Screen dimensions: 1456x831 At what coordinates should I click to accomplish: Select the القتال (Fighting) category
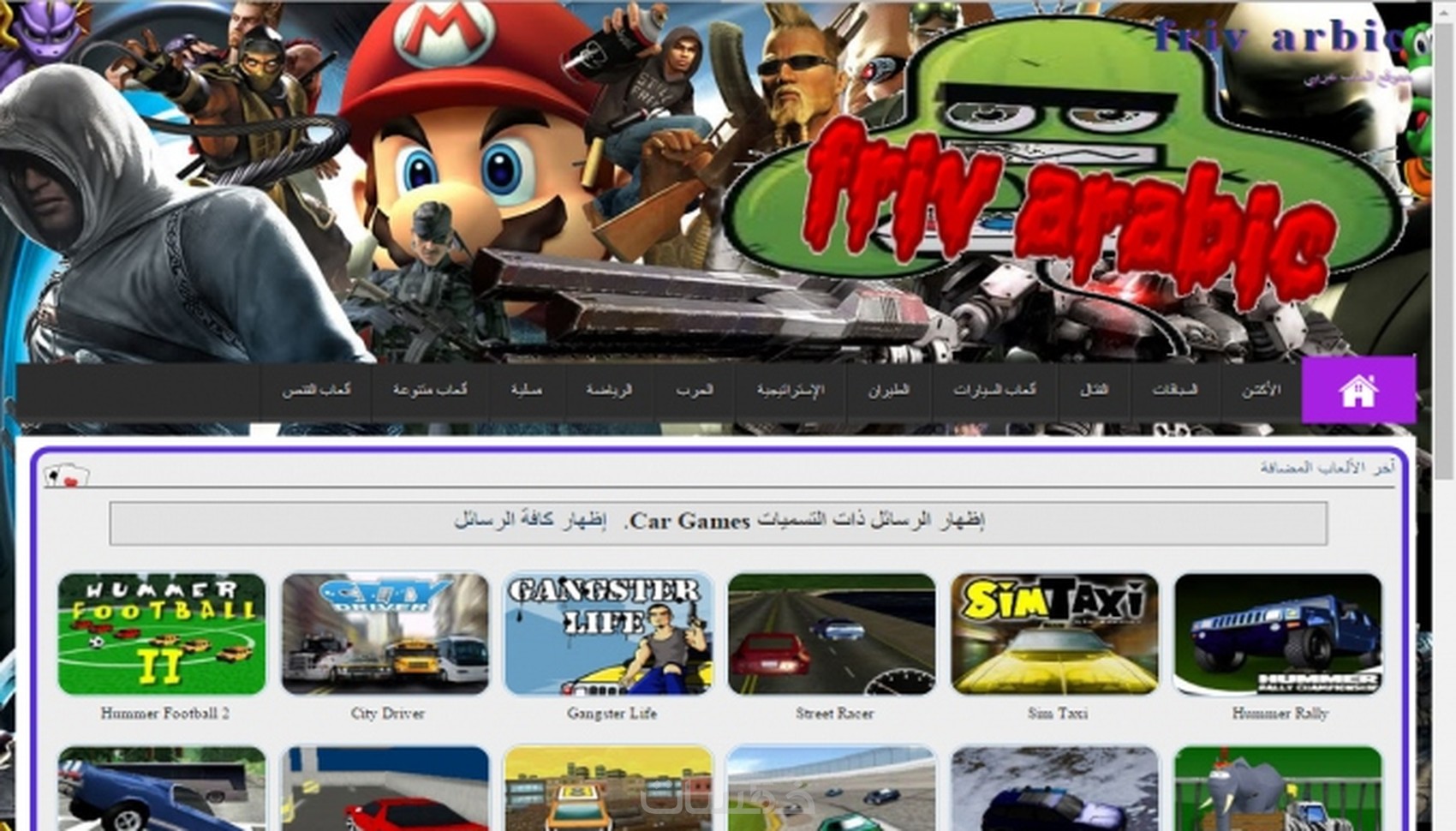pos(1094,390)
